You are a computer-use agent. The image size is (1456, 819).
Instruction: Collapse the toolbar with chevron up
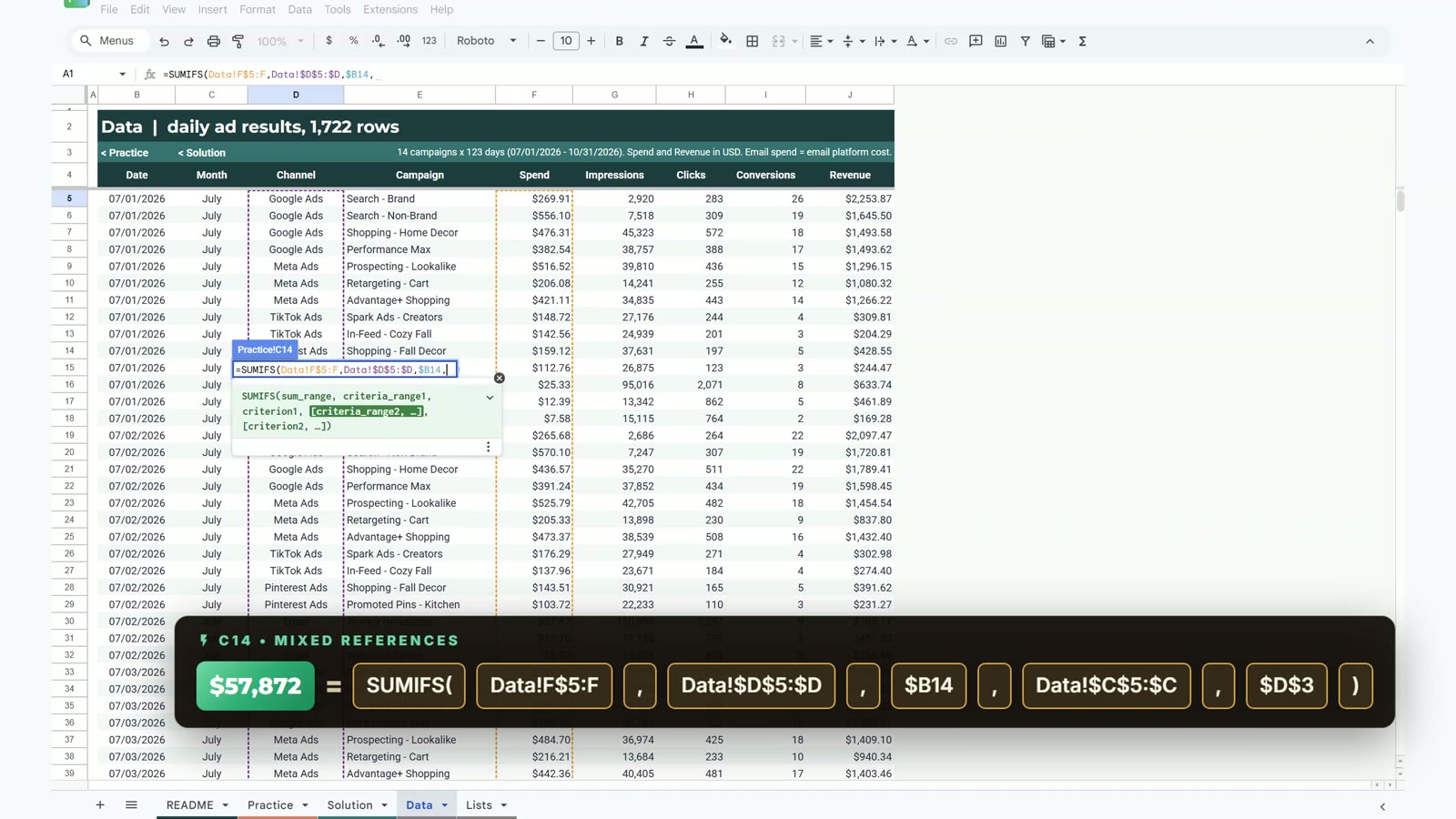[1370, 41]
